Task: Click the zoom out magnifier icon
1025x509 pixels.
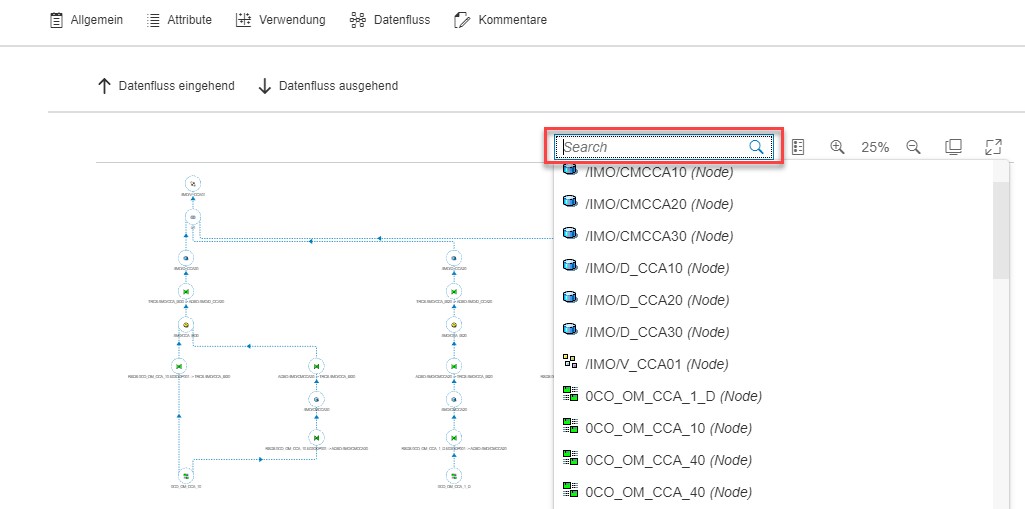Action: pyautogui.click(x=913, y=147)
